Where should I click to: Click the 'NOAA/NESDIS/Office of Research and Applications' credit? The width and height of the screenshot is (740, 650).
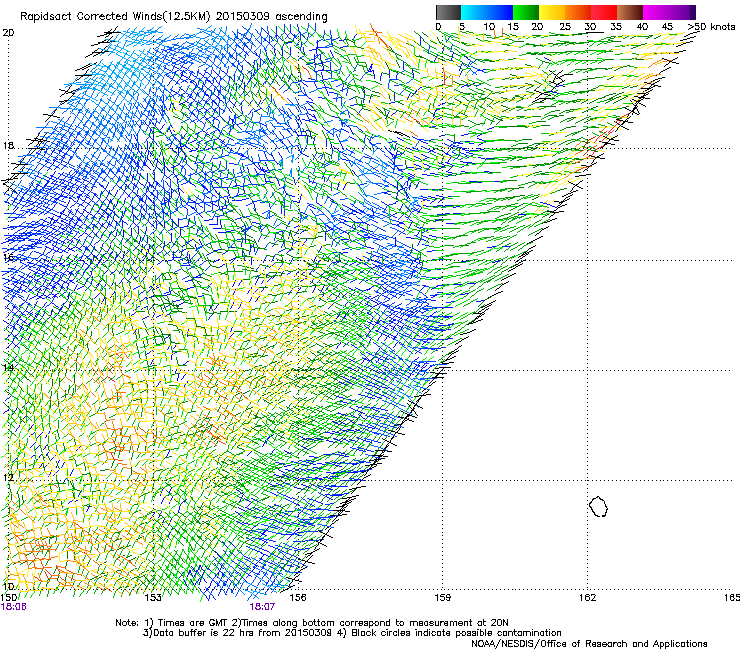589,644
